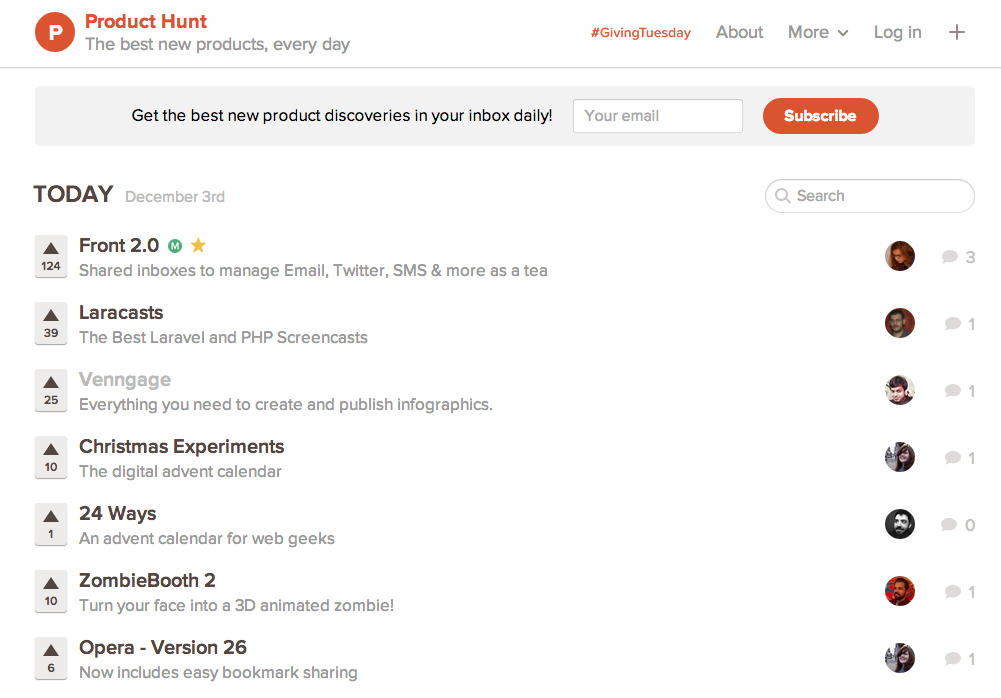Click the Product Hunt logo icon

55,32
